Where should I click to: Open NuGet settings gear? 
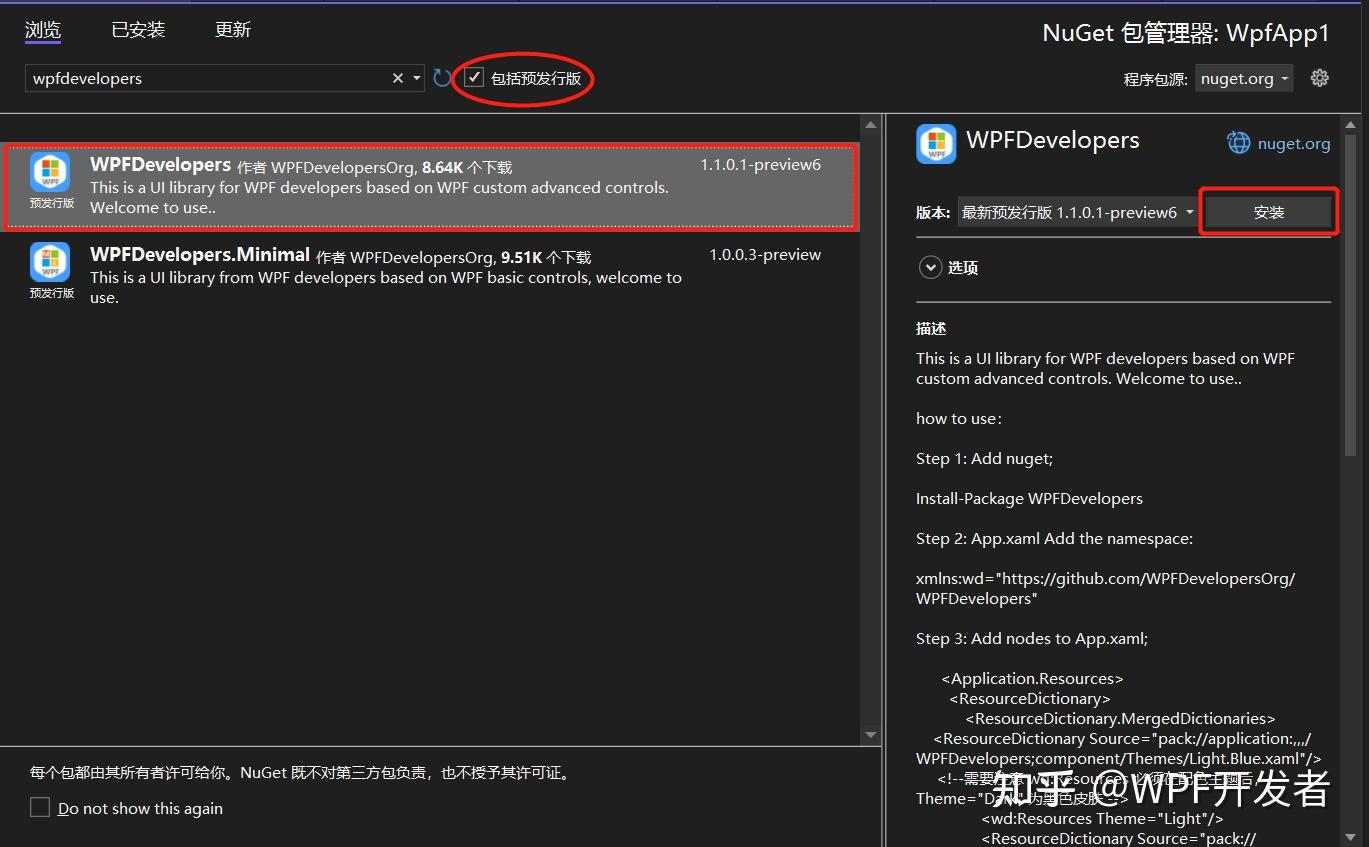coord(1320,78)
